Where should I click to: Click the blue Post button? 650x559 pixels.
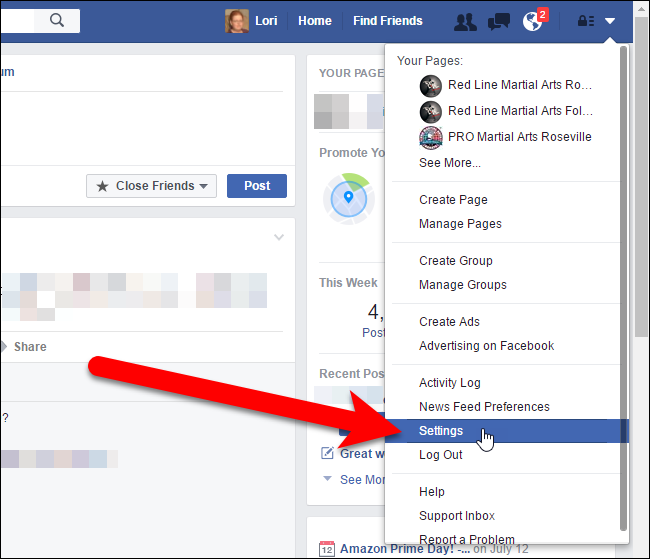coord(257,186)
